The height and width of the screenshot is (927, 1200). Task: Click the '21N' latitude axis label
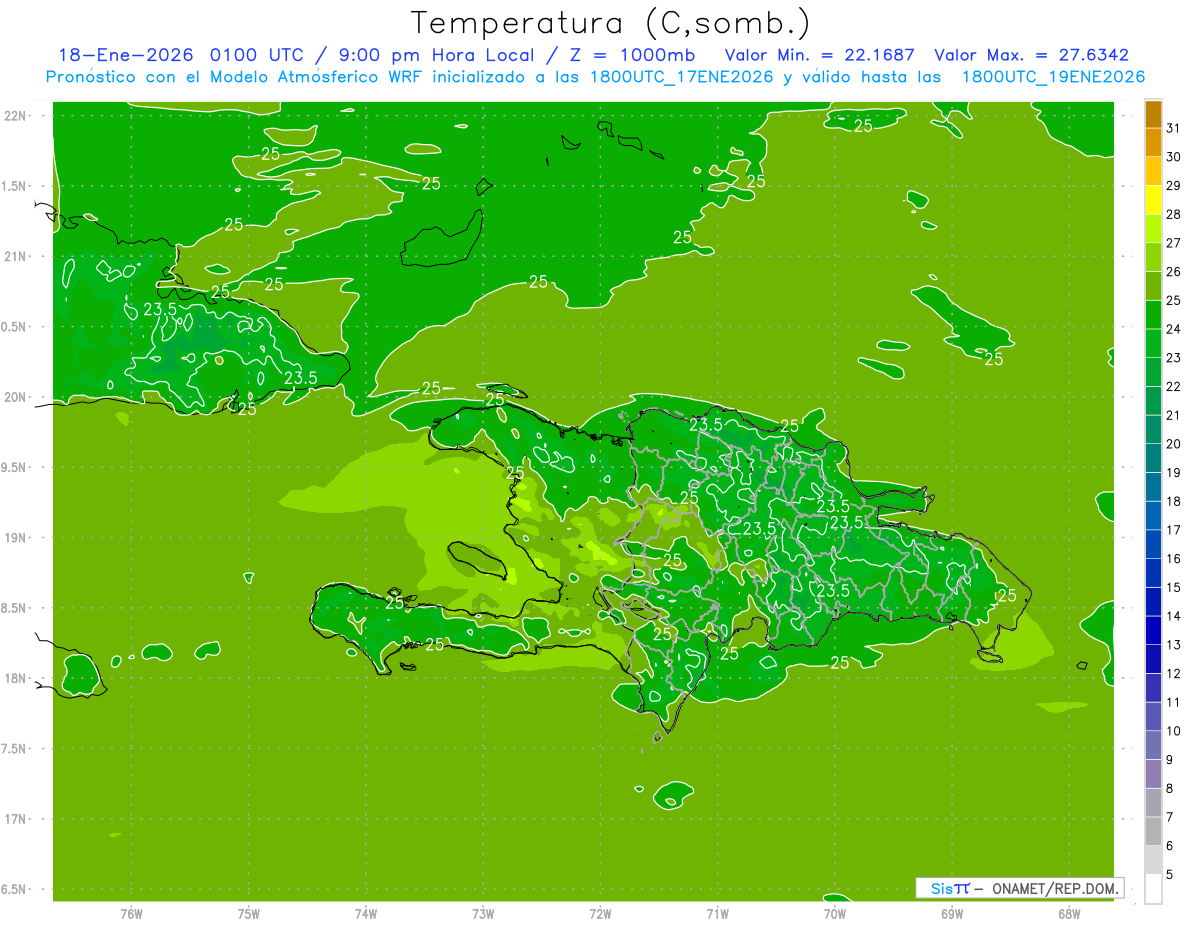(x=15, y=256)
